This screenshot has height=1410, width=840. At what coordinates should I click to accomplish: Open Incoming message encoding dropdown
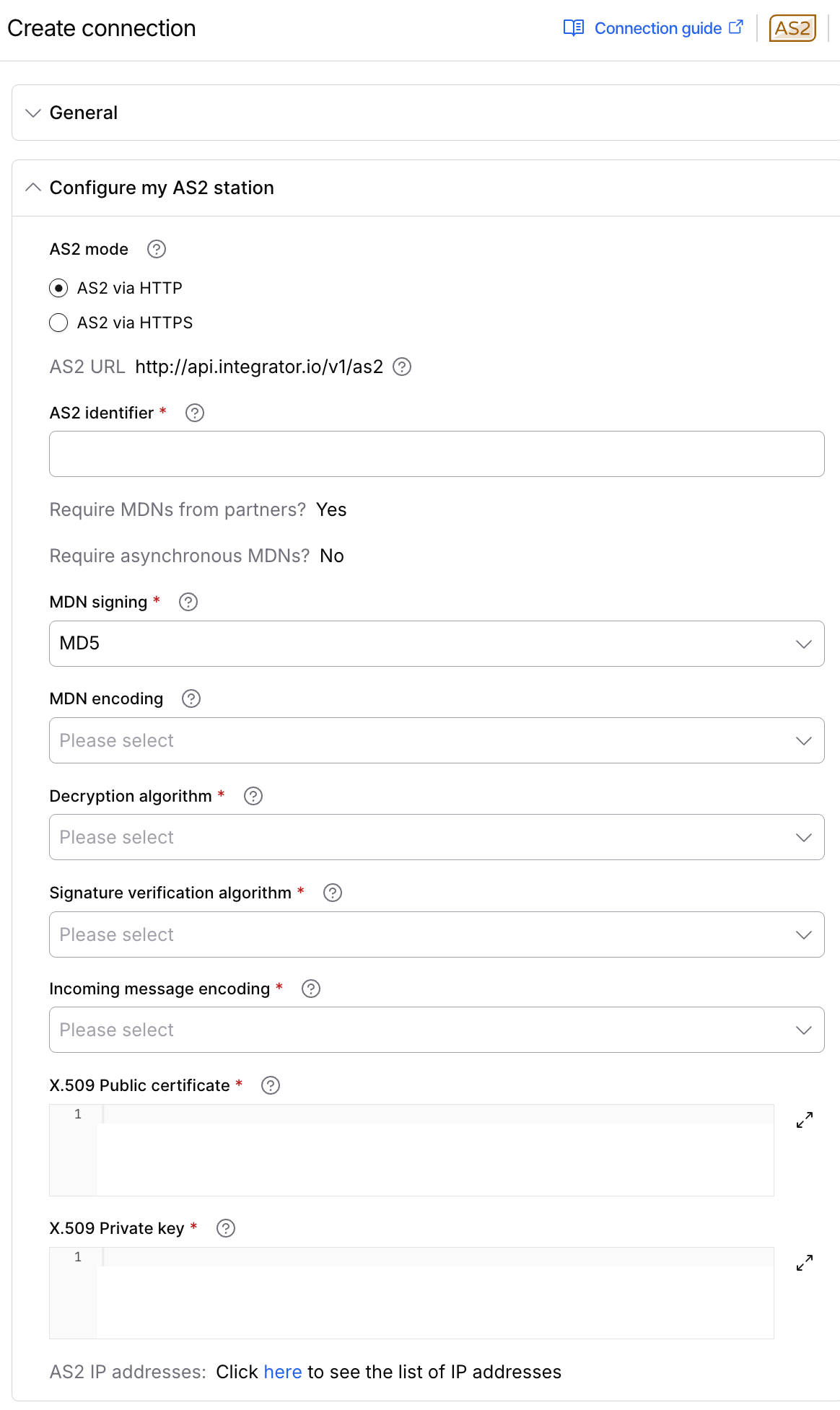click(x=437, y=1030)
